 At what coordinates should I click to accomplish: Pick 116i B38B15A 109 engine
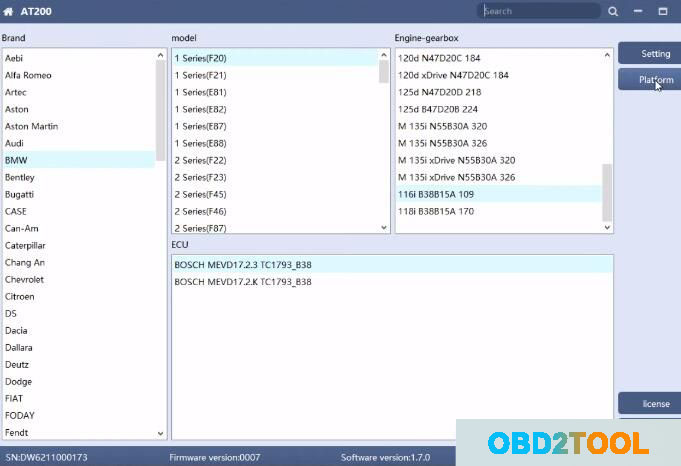(499, 194)
